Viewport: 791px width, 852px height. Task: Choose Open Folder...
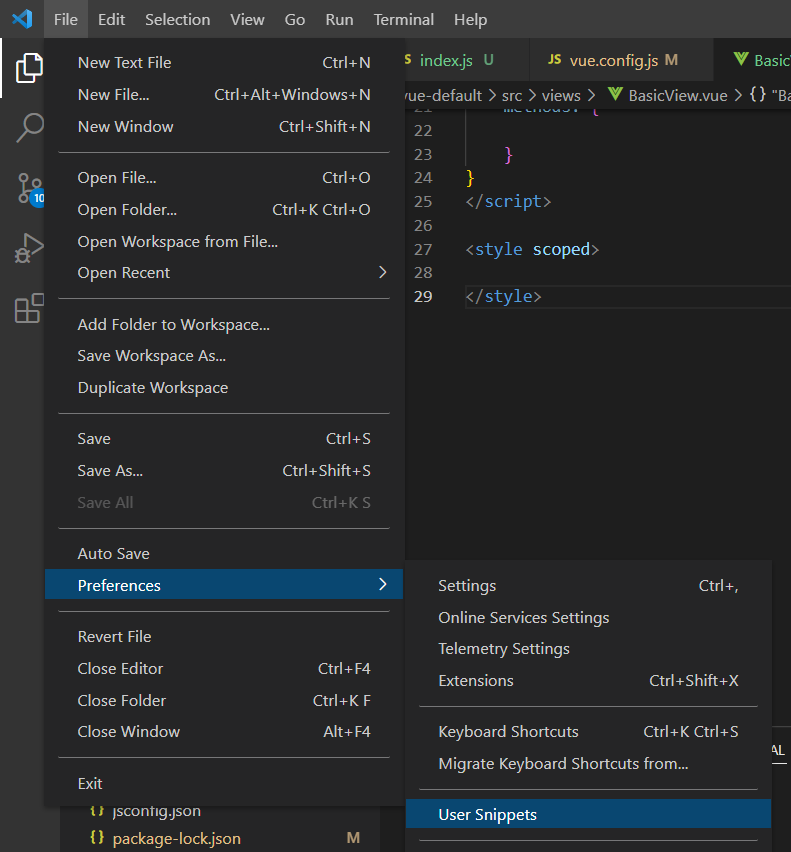[x=224, y=210]
